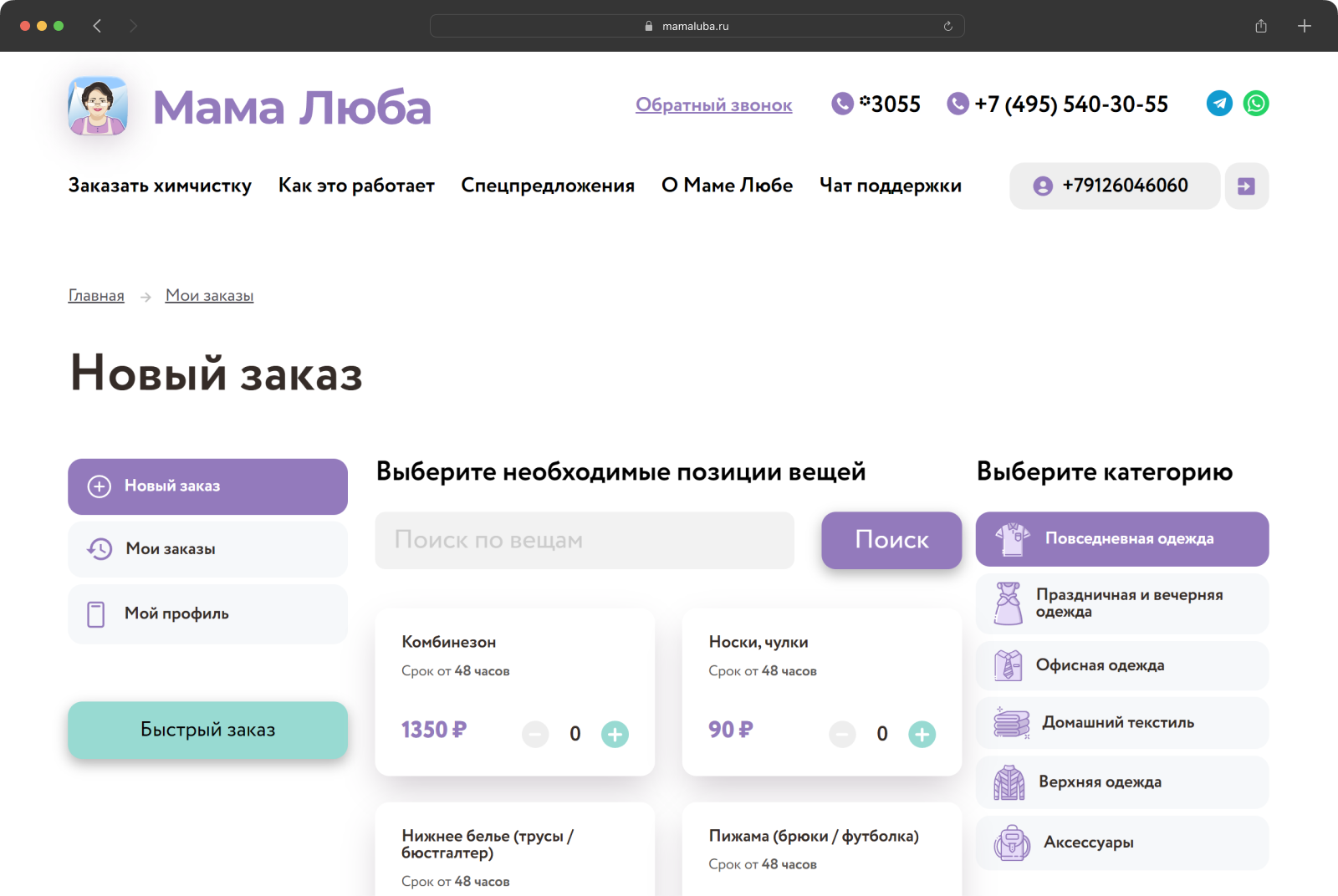Focus the Поиск по вещам field
Screen dimensions: 1338x896
pos(584,540)
